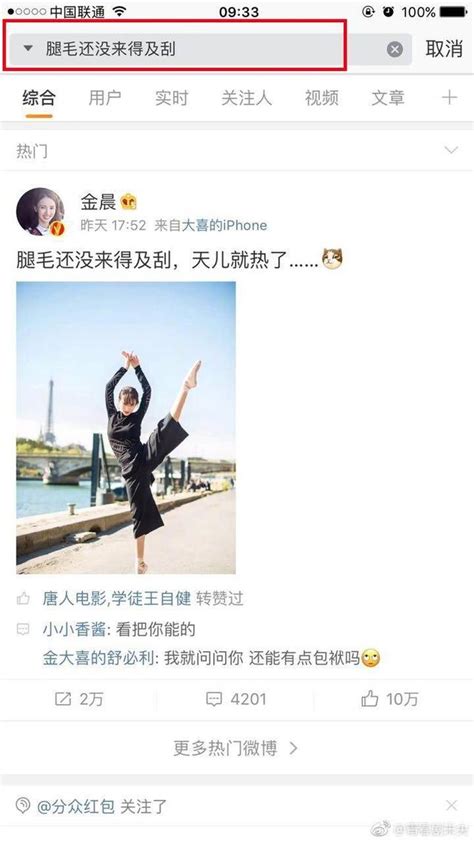Viewport: 474px width, 842px height.
Task: Open commenter 金大喜的舒必利's profile link
Action: point(98,658)
